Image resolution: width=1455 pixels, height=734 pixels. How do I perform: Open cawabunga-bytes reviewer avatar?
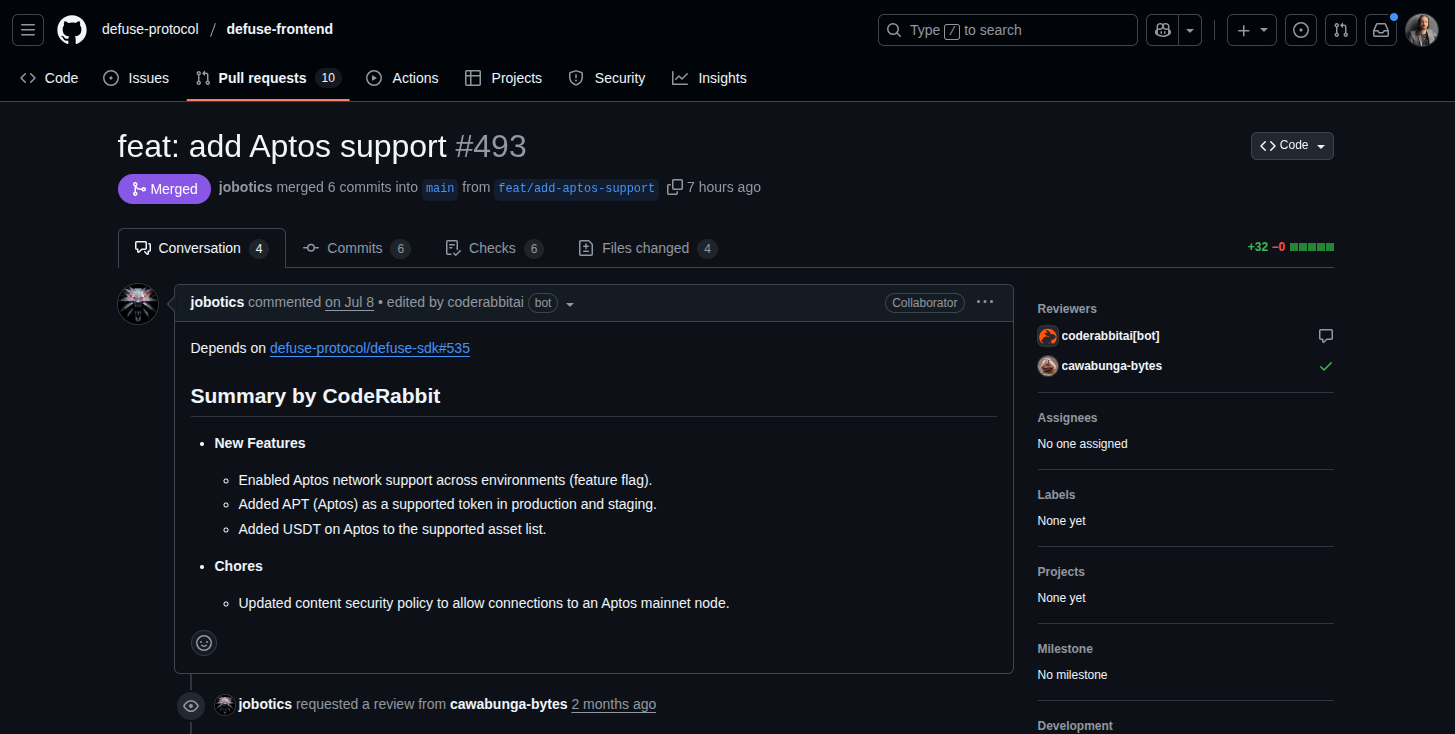[1048, 366]
